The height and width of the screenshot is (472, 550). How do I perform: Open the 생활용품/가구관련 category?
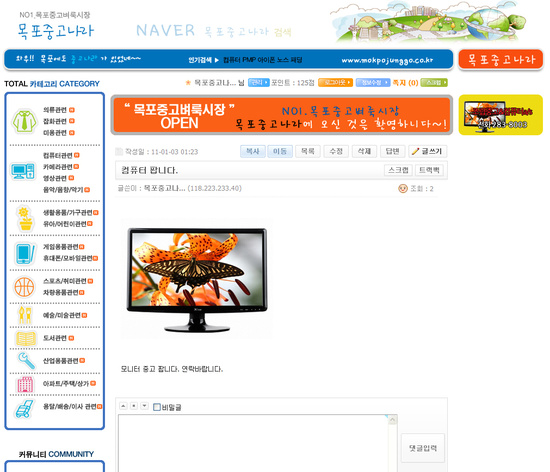click(68, 213)
